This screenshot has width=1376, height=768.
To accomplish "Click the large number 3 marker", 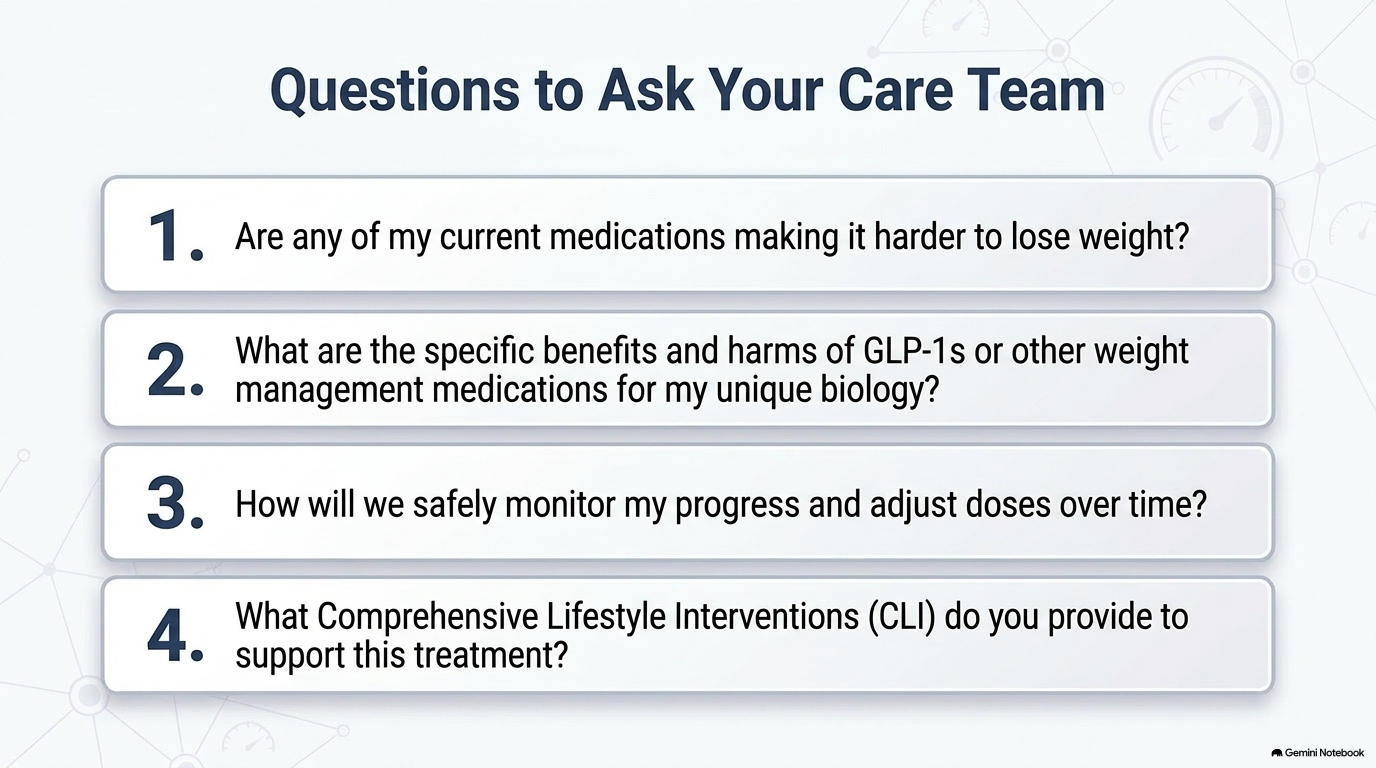I will coord(174,504).
